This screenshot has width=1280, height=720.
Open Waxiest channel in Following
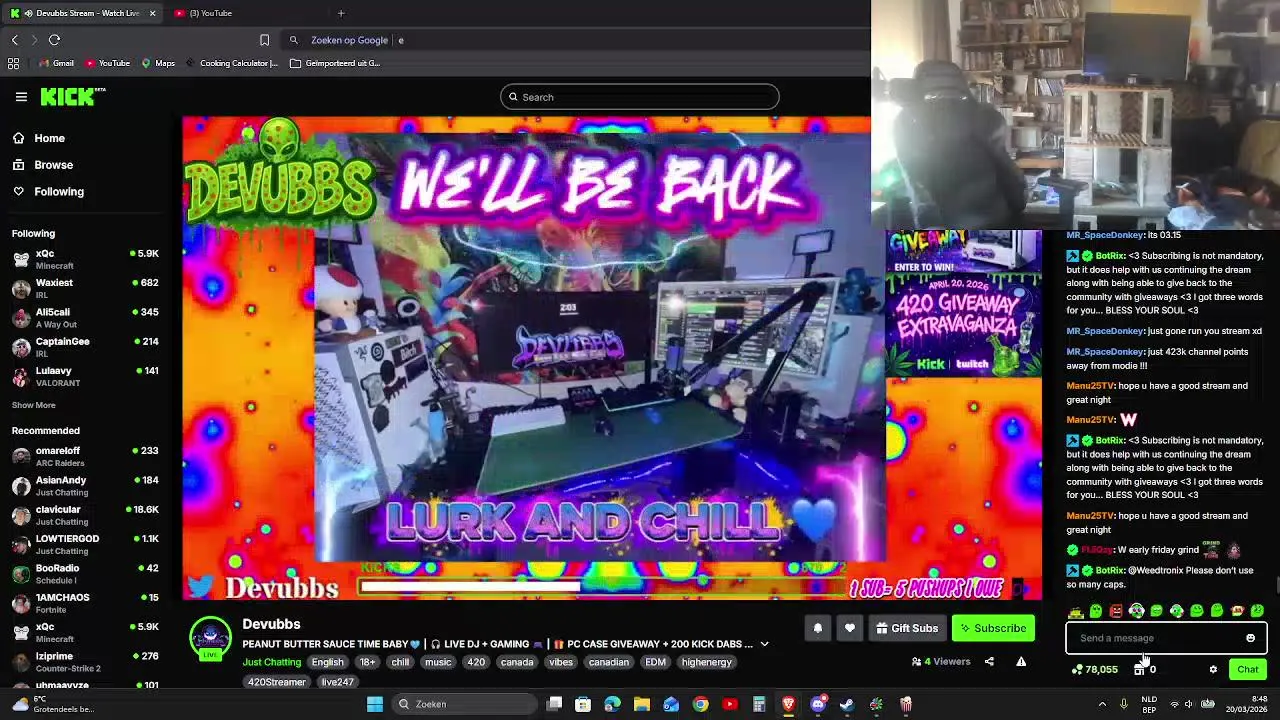click(85, 289)
